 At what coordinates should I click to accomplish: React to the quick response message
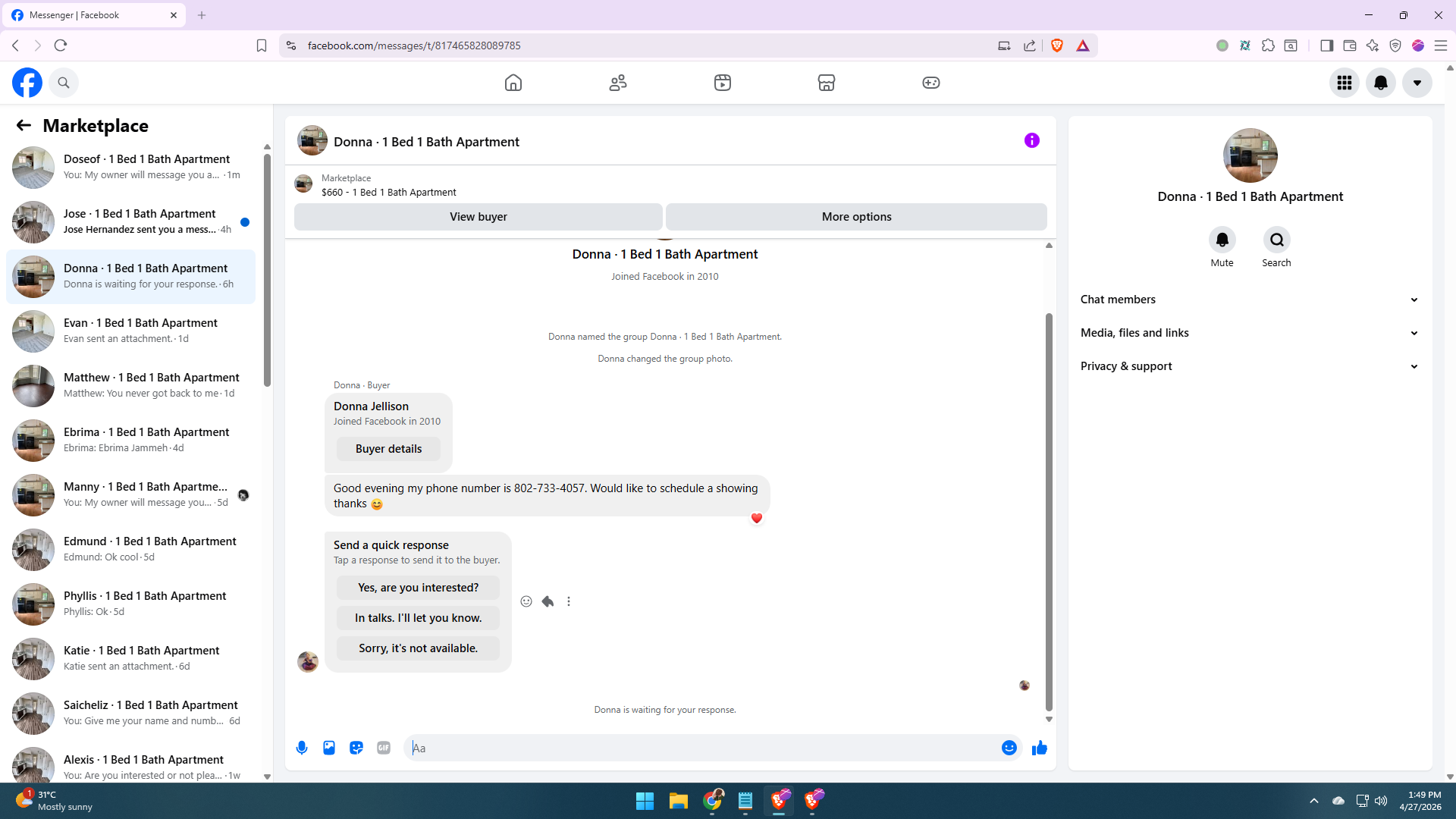[526, 601]
